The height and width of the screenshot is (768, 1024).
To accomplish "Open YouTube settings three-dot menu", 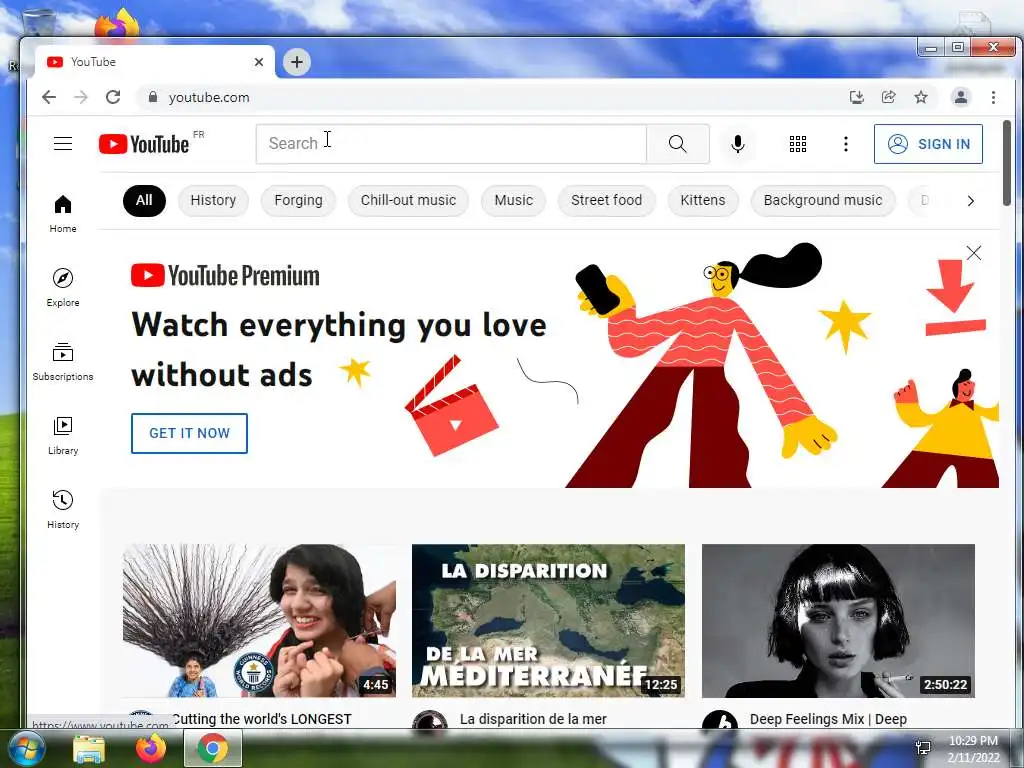I will click(x=846, y=144).
